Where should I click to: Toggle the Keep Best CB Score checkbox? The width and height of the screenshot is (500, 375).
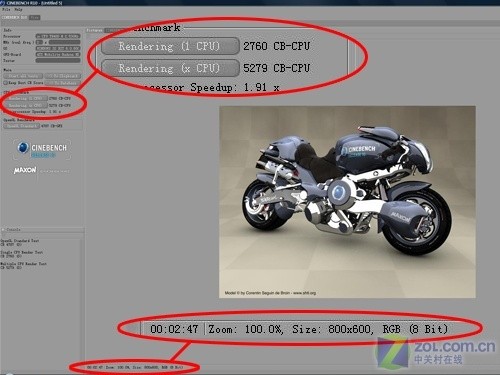coord(5,83)
